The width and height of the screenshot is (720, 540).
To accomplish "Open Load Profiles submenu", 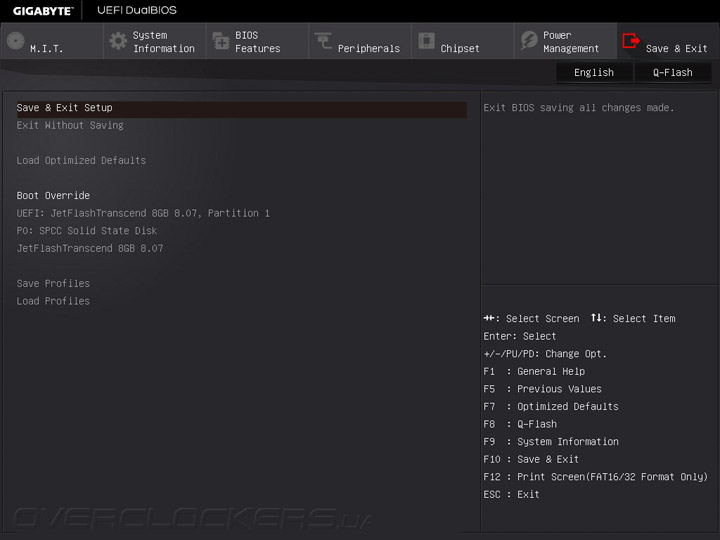I will click(53, 301).
